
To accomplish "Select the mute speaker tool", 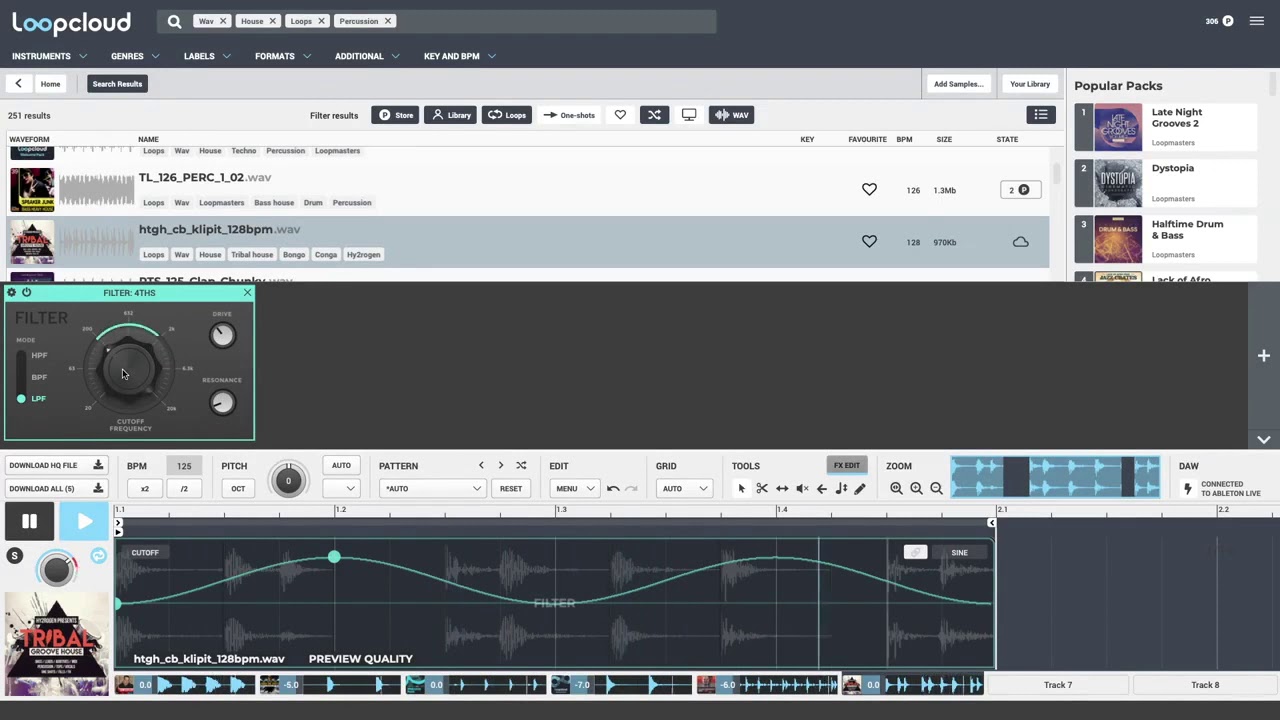I will coord(802,489).
